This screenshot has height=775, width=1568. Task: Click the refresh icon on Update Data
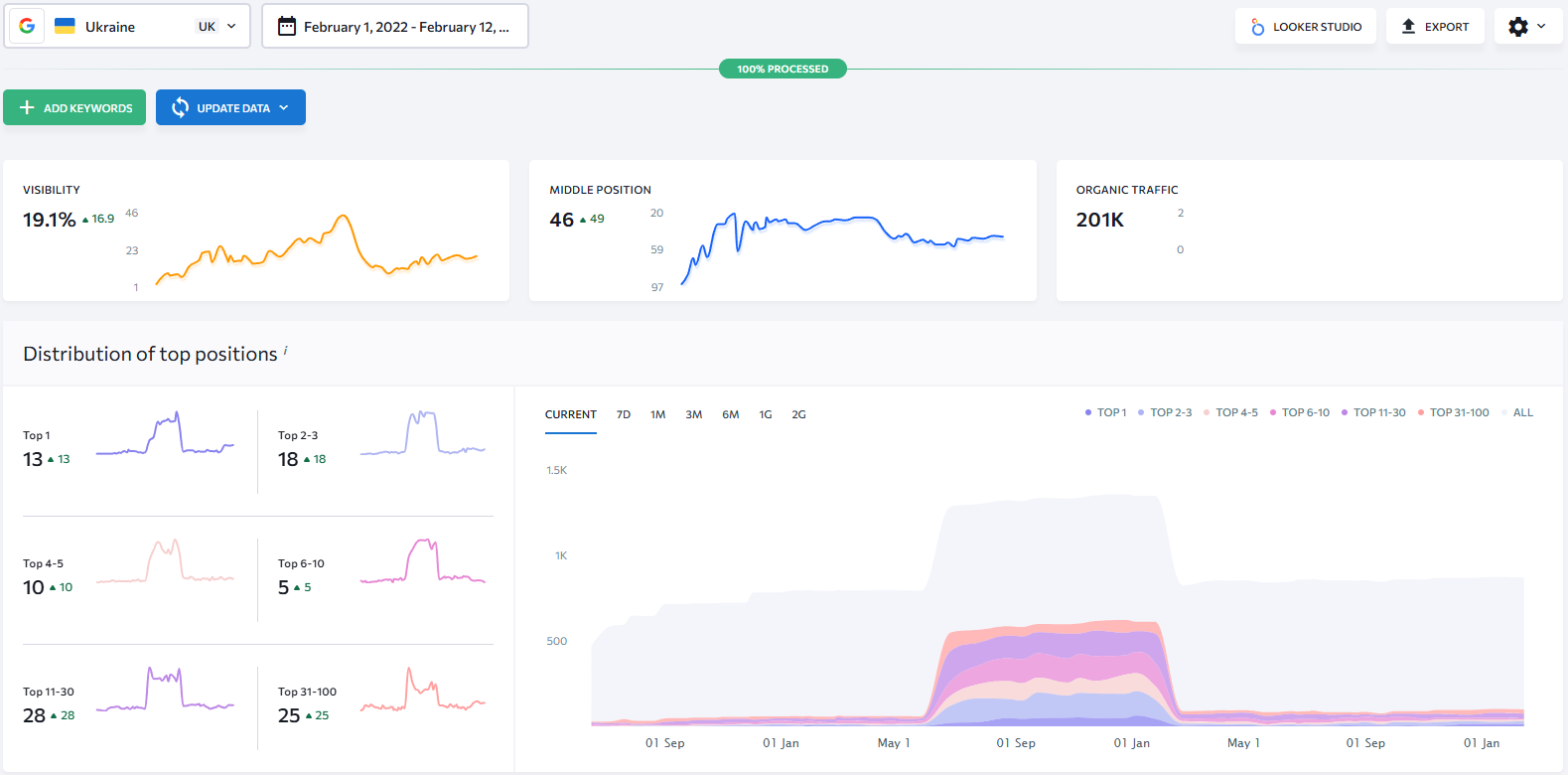[x=180, y=107]
